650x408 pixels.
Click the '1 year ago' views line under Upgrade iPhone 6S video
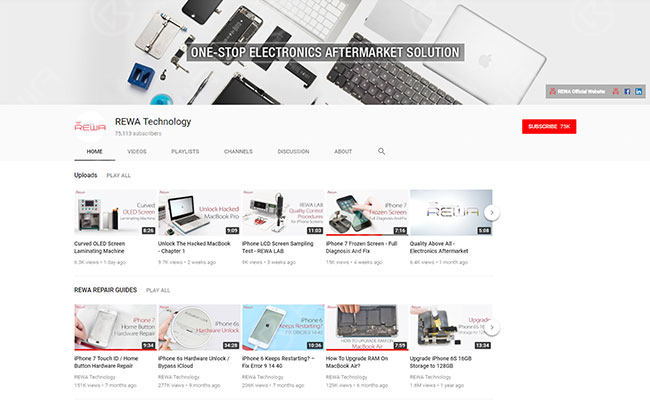click(x=437, y=385)
